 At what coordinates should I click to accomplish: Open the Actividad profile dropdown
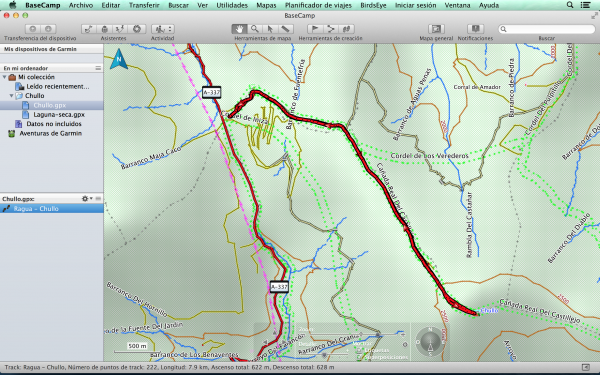(x=163, y=29)
